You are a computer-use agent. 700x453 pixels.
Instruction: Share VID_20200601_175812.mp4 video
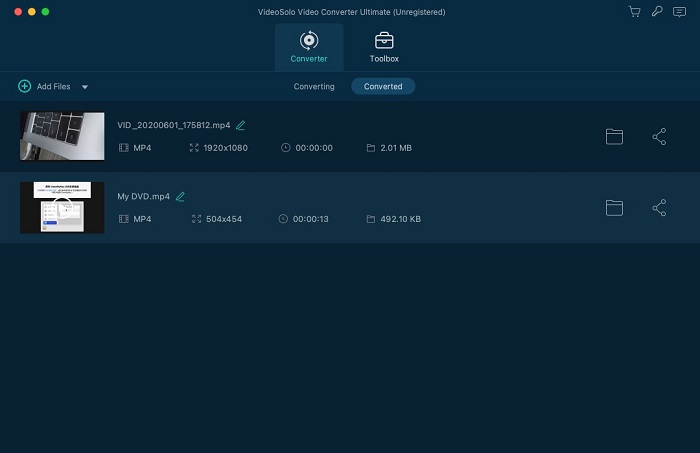pos(659,137)
